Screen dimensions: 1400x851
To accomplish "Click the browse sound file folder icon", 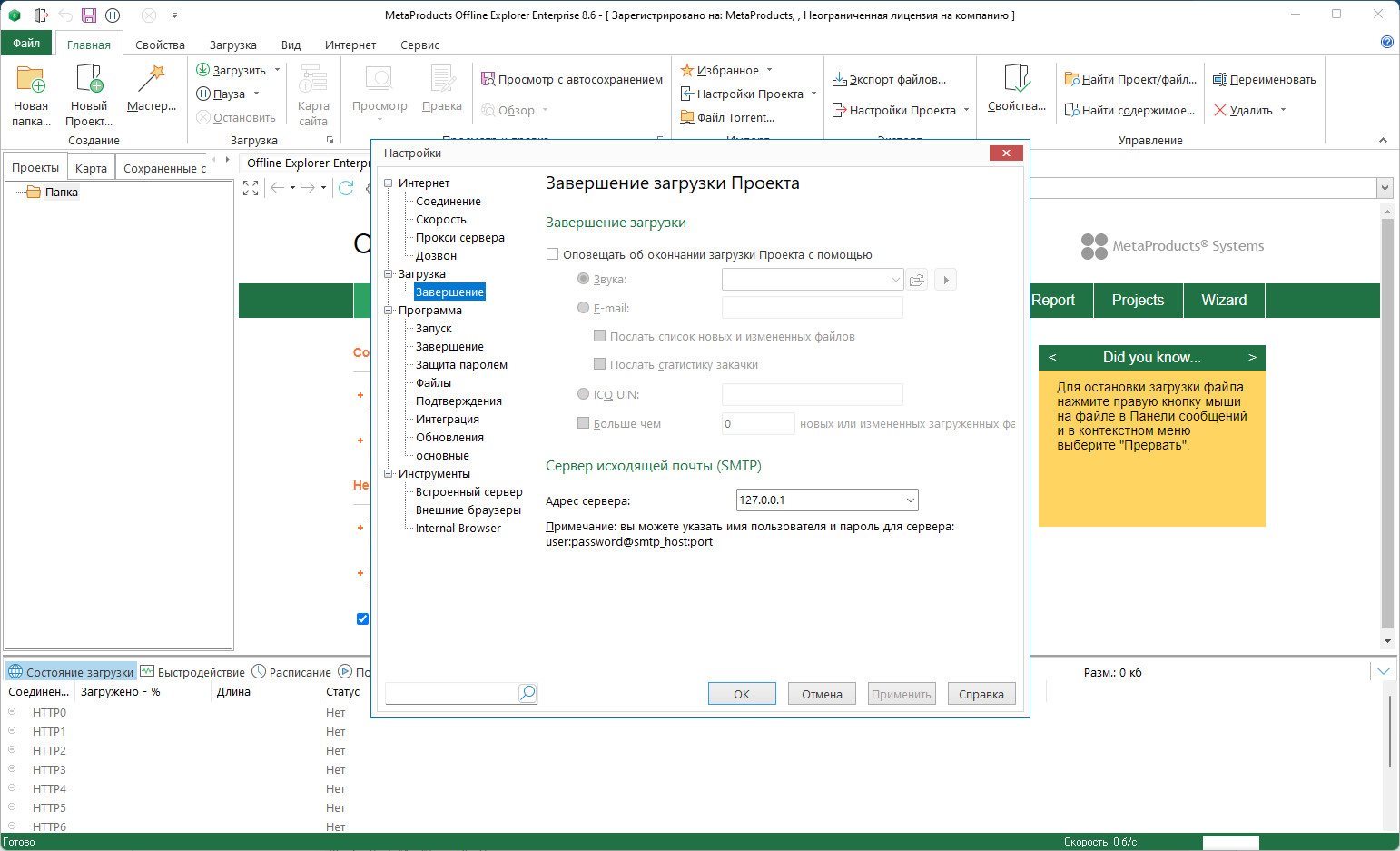I will click(x=917, y=280).
